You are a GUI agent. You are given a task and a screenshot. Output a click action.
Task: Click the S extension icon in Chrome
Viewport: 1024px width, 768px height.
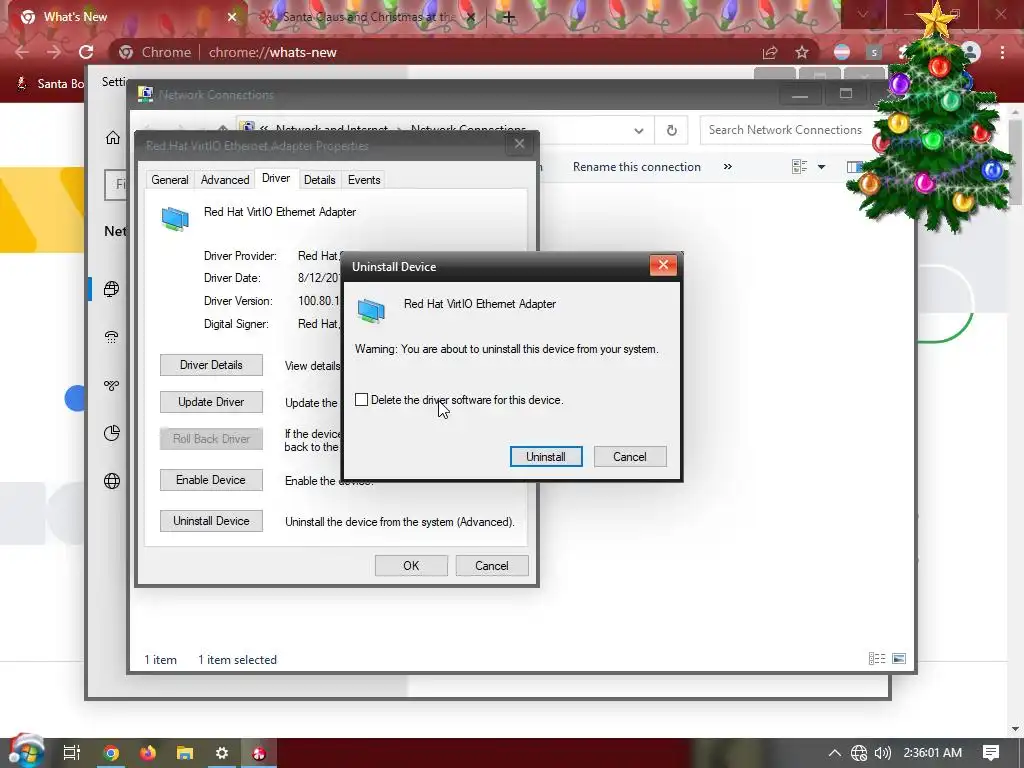pyautogui.click(x=874, y=52)
